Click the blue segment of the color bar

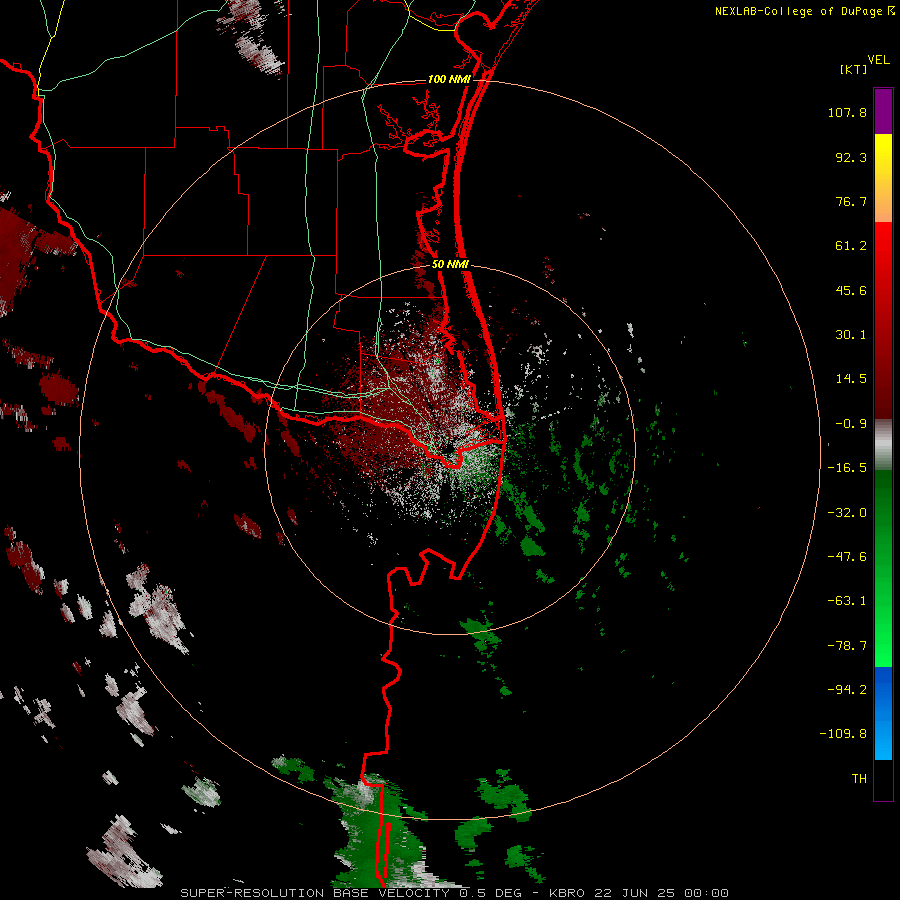(x=883, y=713)
